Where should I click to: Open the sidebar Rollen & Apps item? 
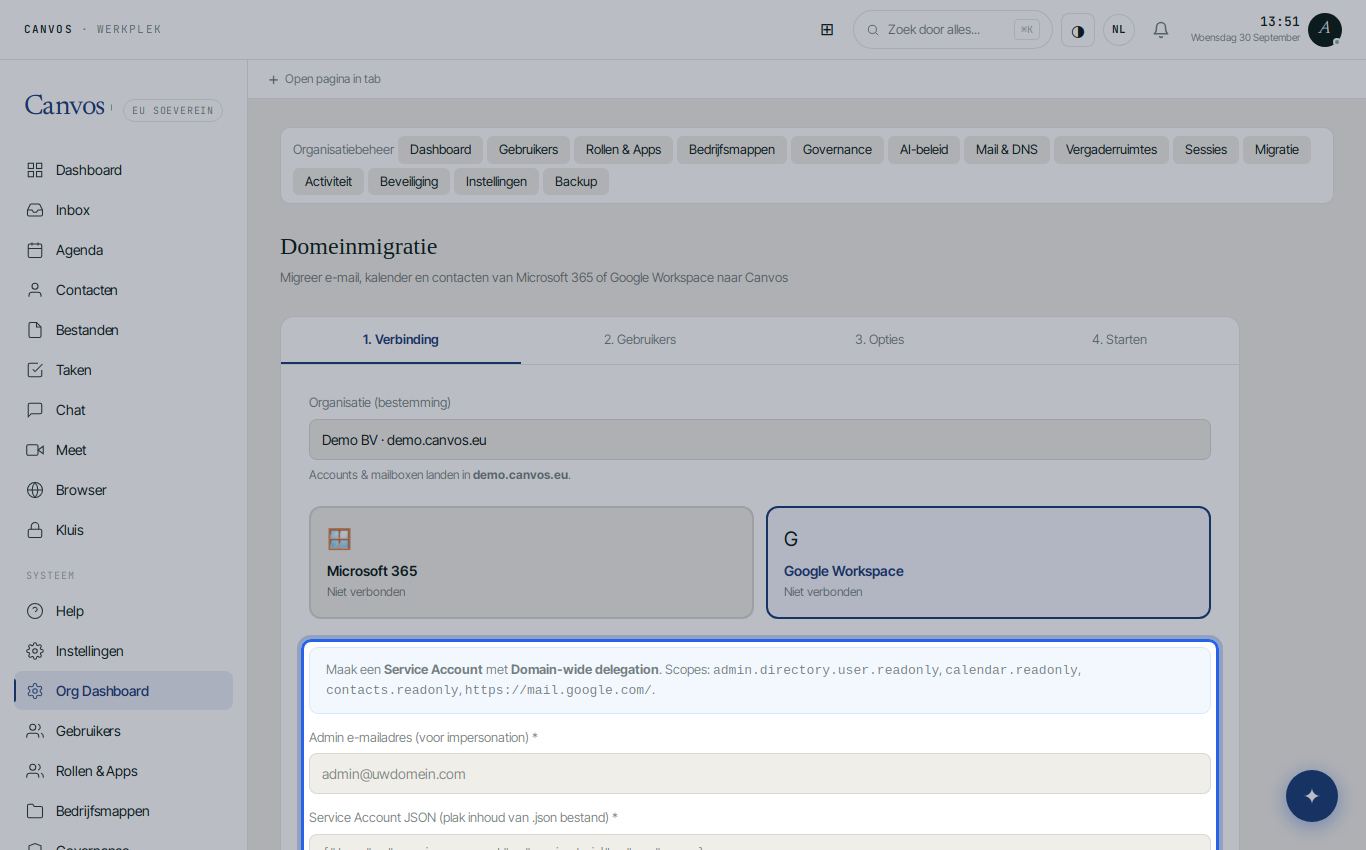(x=124, y=771)
